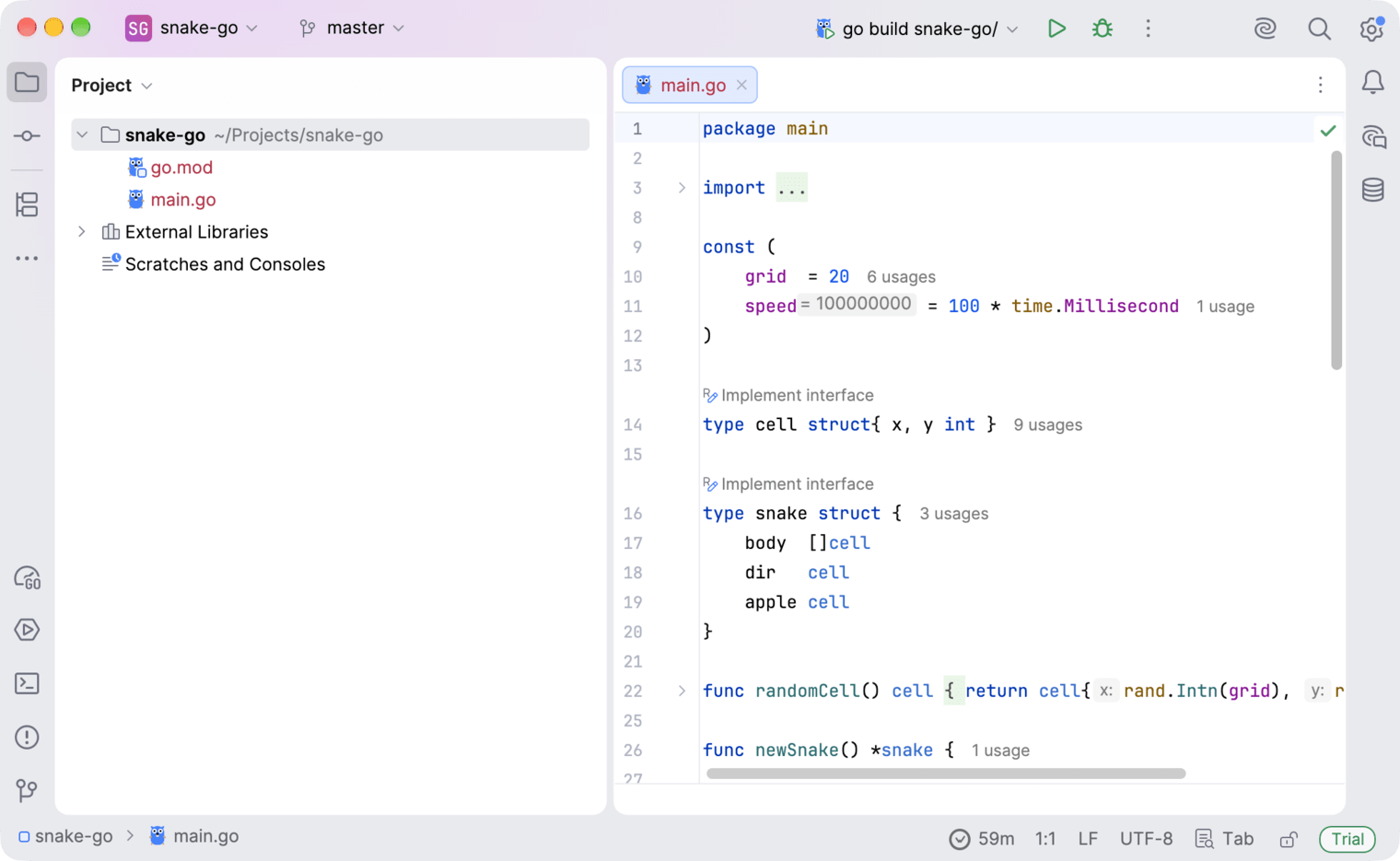Expand the folded randomCell function

click(x=682, y=691)
